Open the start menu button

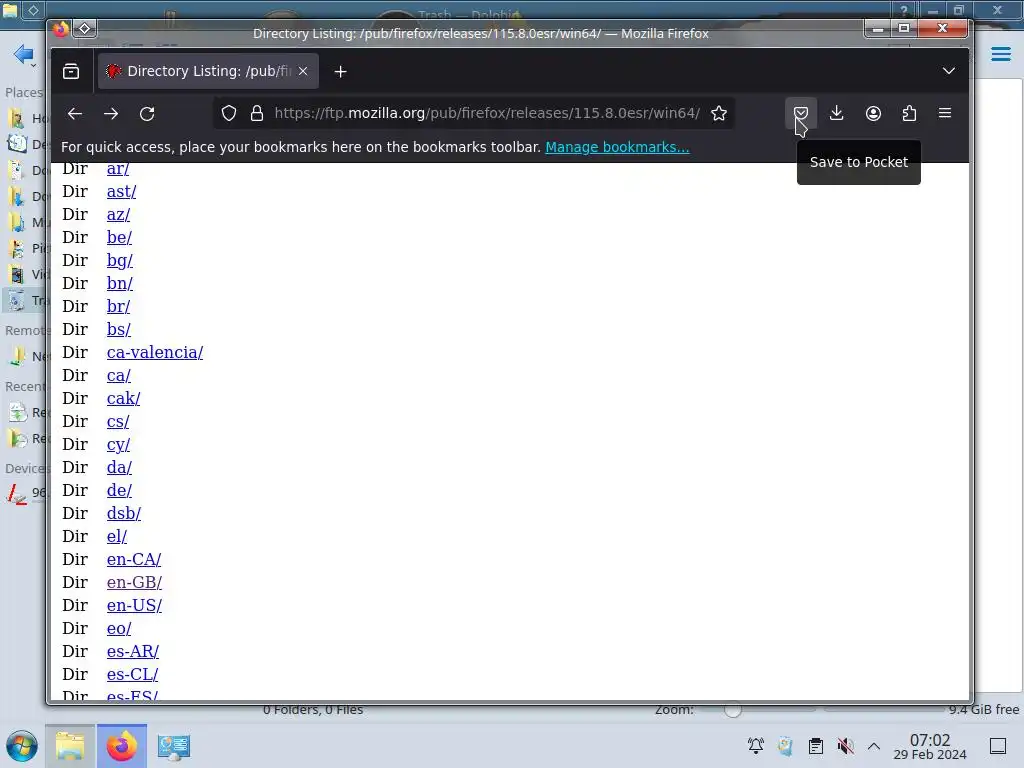click(22, 746)
